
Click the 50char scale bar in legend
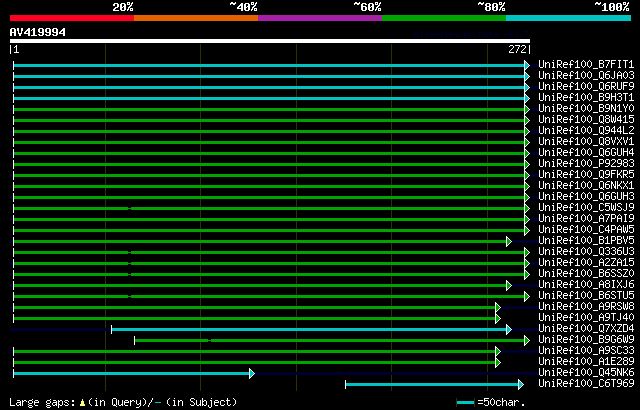[465, 403]
